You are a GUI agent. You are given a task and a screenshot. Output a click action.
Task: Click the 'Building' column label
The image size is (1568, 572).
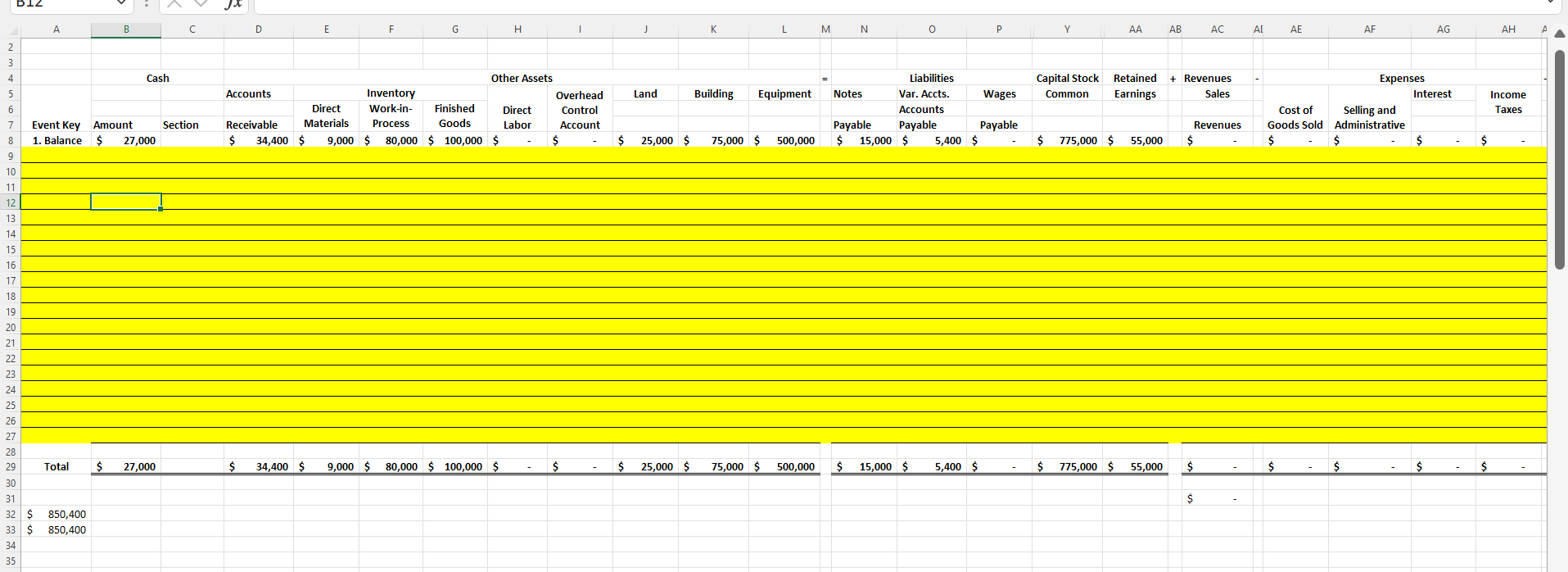[x=714, y=93]
